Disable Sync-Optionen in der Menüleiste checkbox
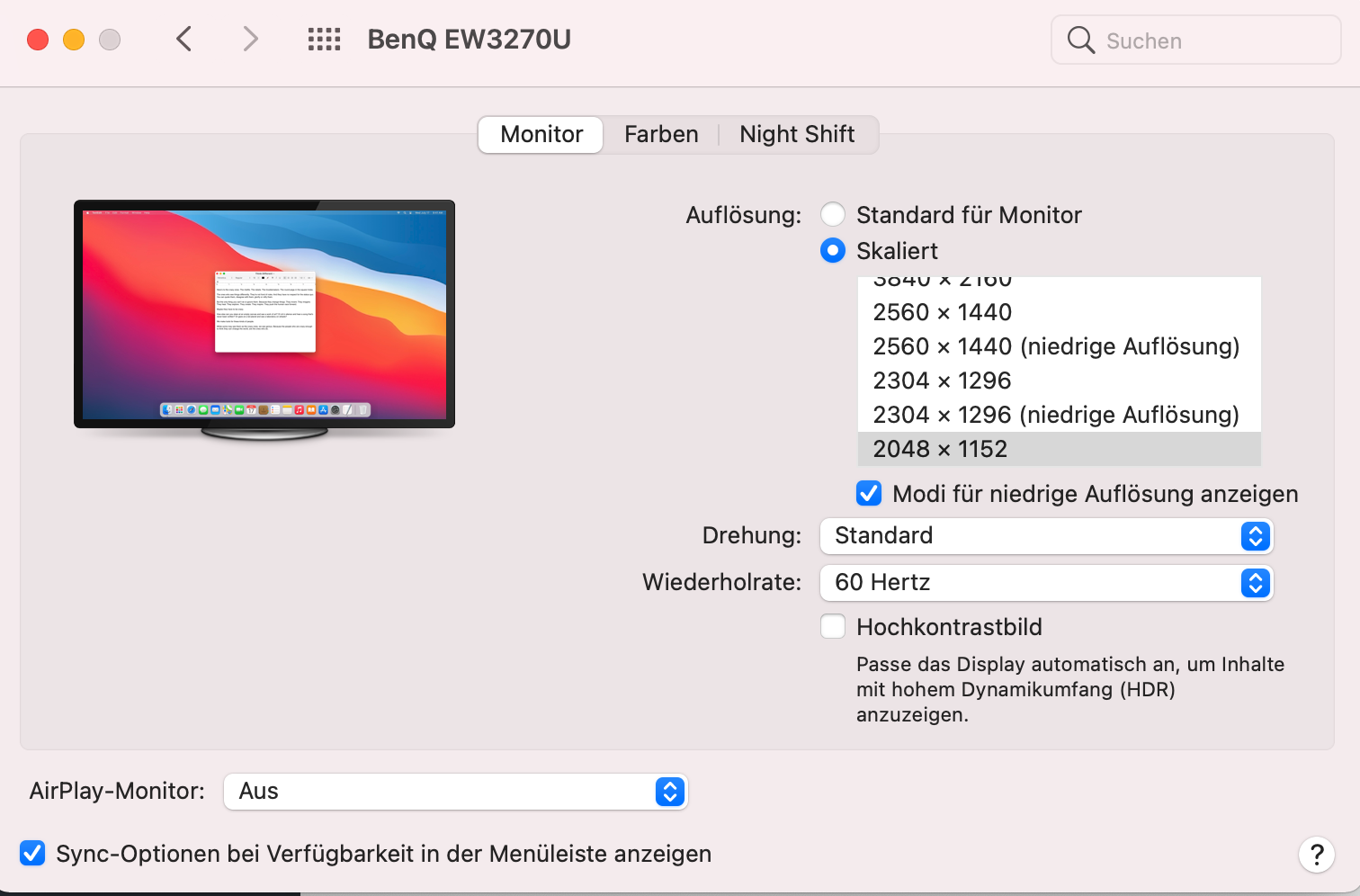Screen dimensions: 1360x896 pyautogui.click(x=33, y=854)
